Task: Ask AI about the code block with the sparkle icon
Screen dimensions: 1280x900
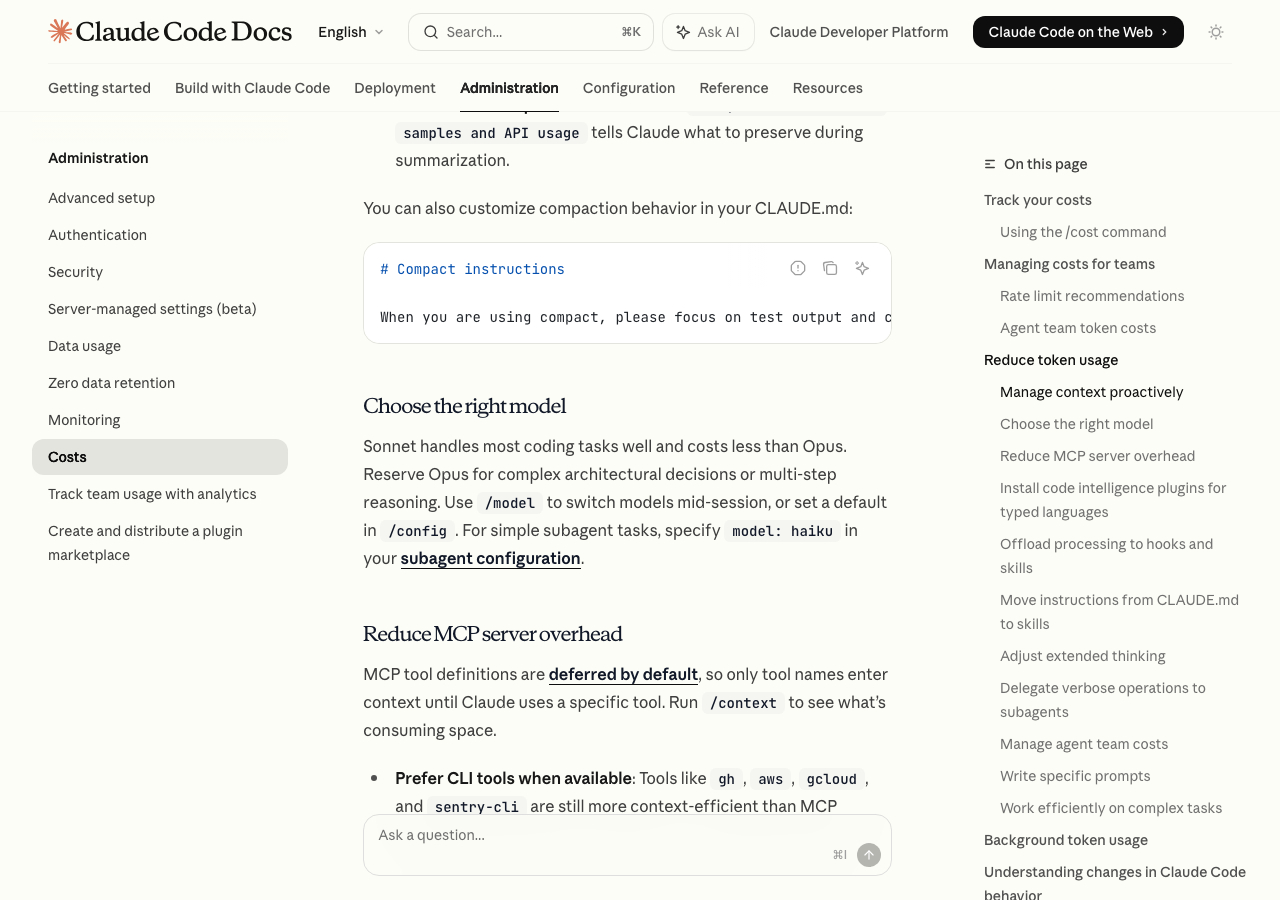Action: [x=862, y=268]
